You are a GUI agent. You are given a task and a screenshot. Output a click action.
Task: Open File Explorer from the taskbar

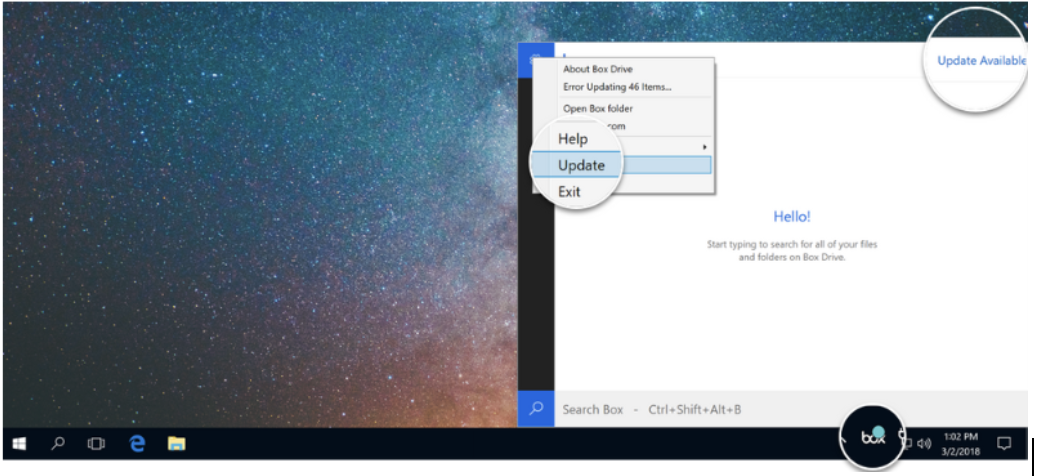pos(177,443)
